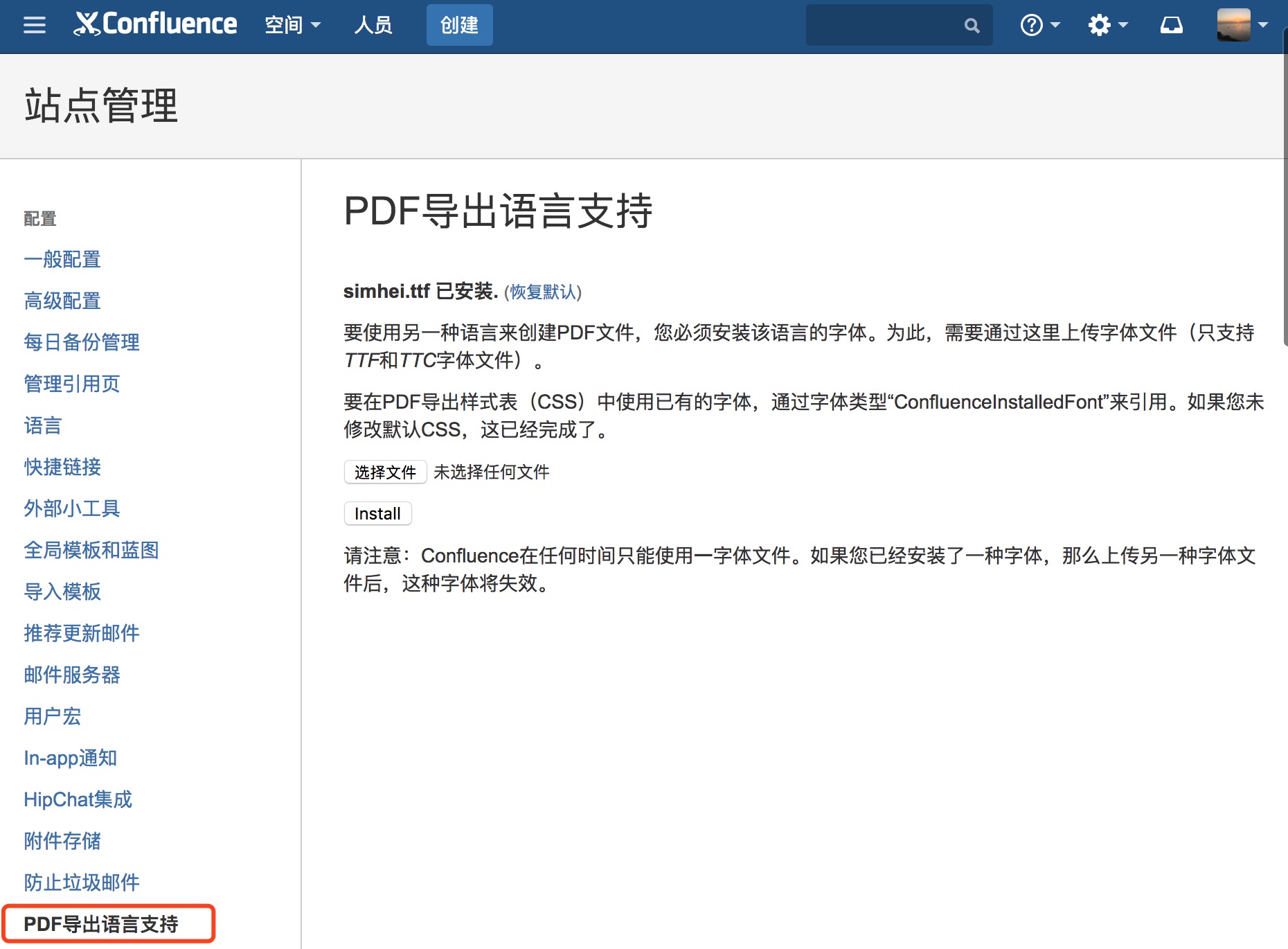Click the search magnifier icon

[972, 26]
